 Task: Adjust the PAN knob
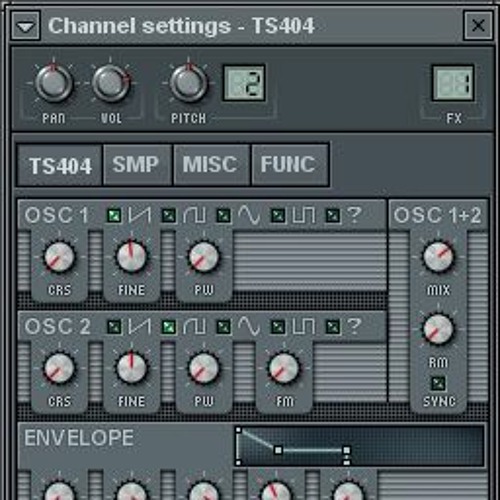[x=53, y=82]
